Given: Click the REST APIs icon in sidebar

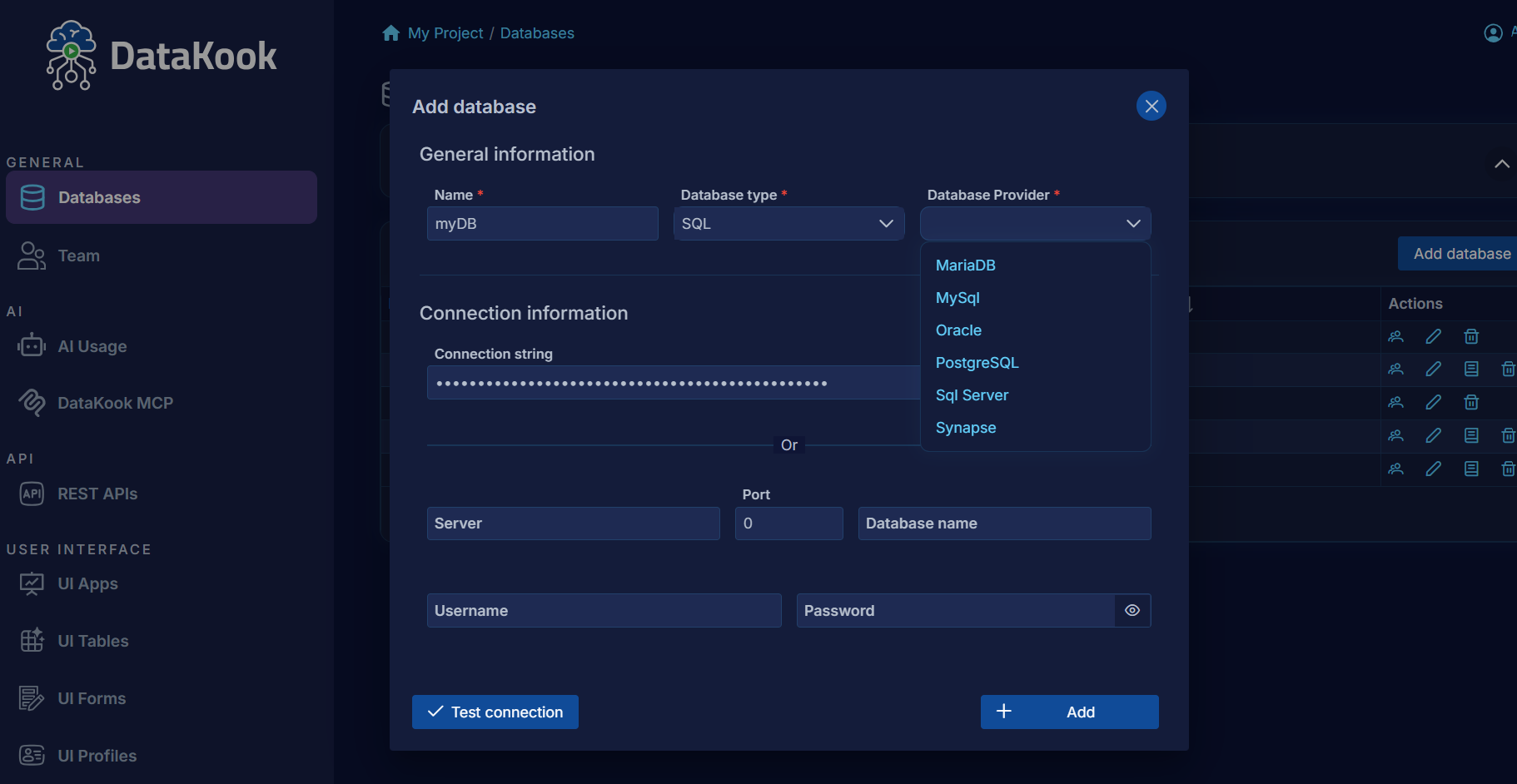Looking at the screenshot, I should (x=32, y=494).
